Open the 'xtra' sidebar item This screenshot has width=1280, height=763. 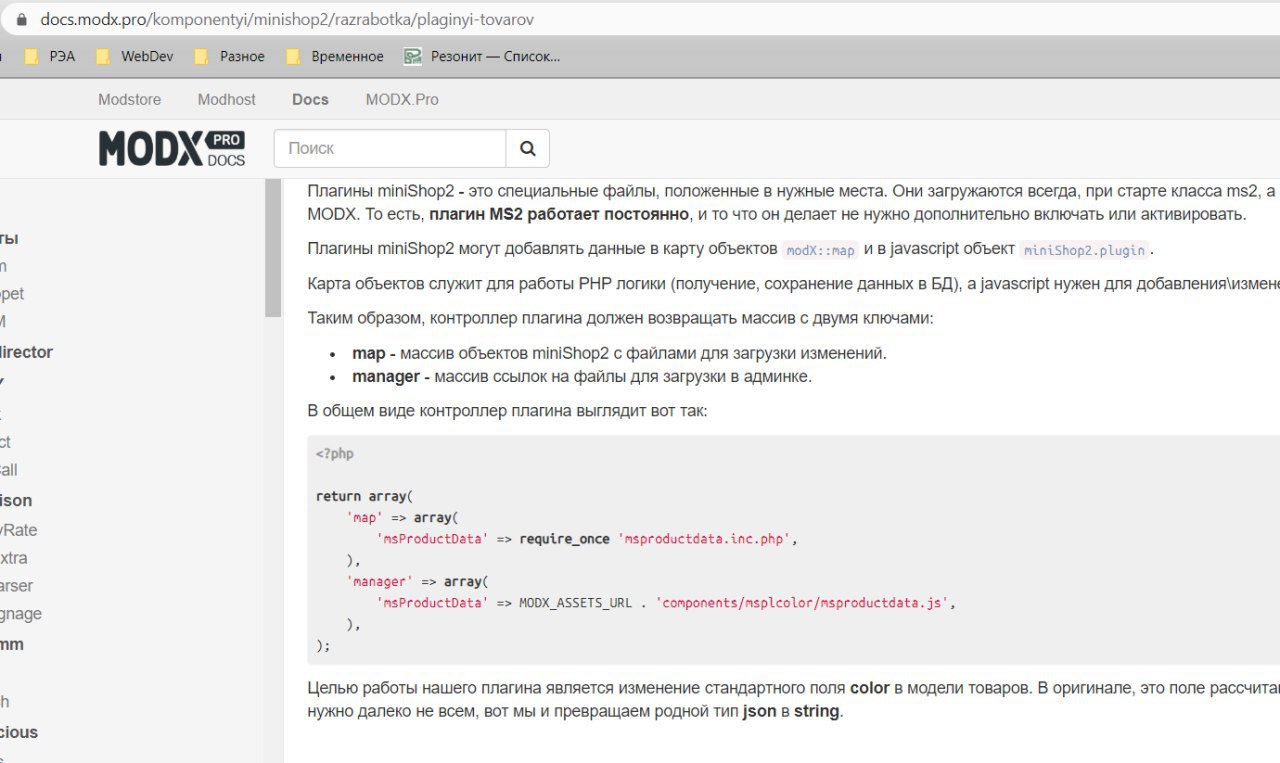14,558
